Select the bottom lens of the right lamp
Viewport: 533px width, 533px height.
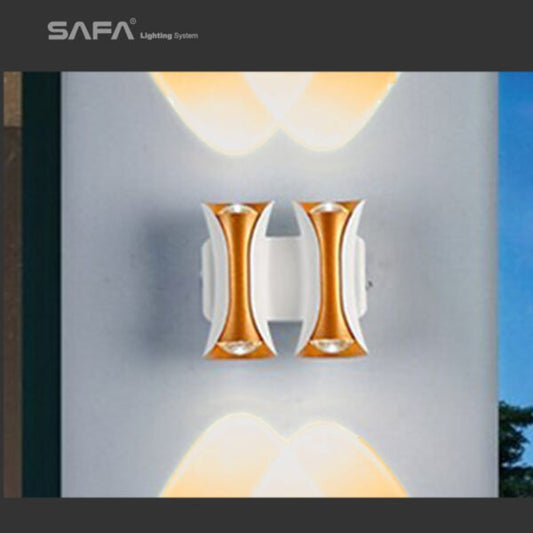tap(330, 346)
